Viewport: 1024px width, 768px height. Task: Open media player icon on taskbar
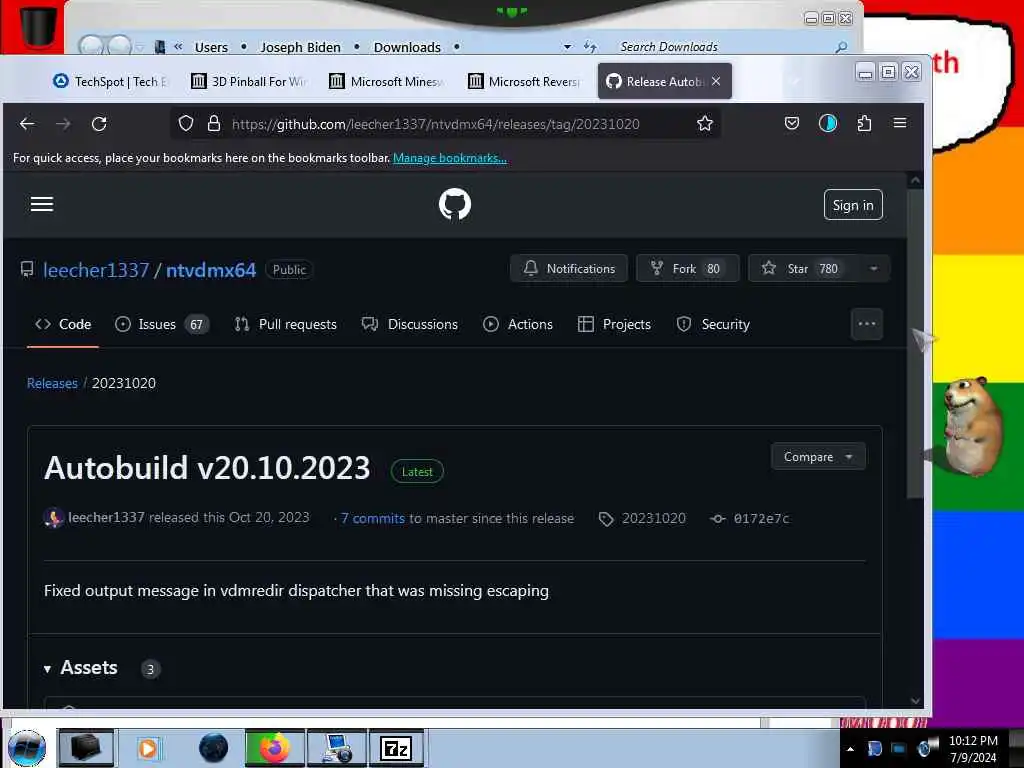[x=148, y=748]
